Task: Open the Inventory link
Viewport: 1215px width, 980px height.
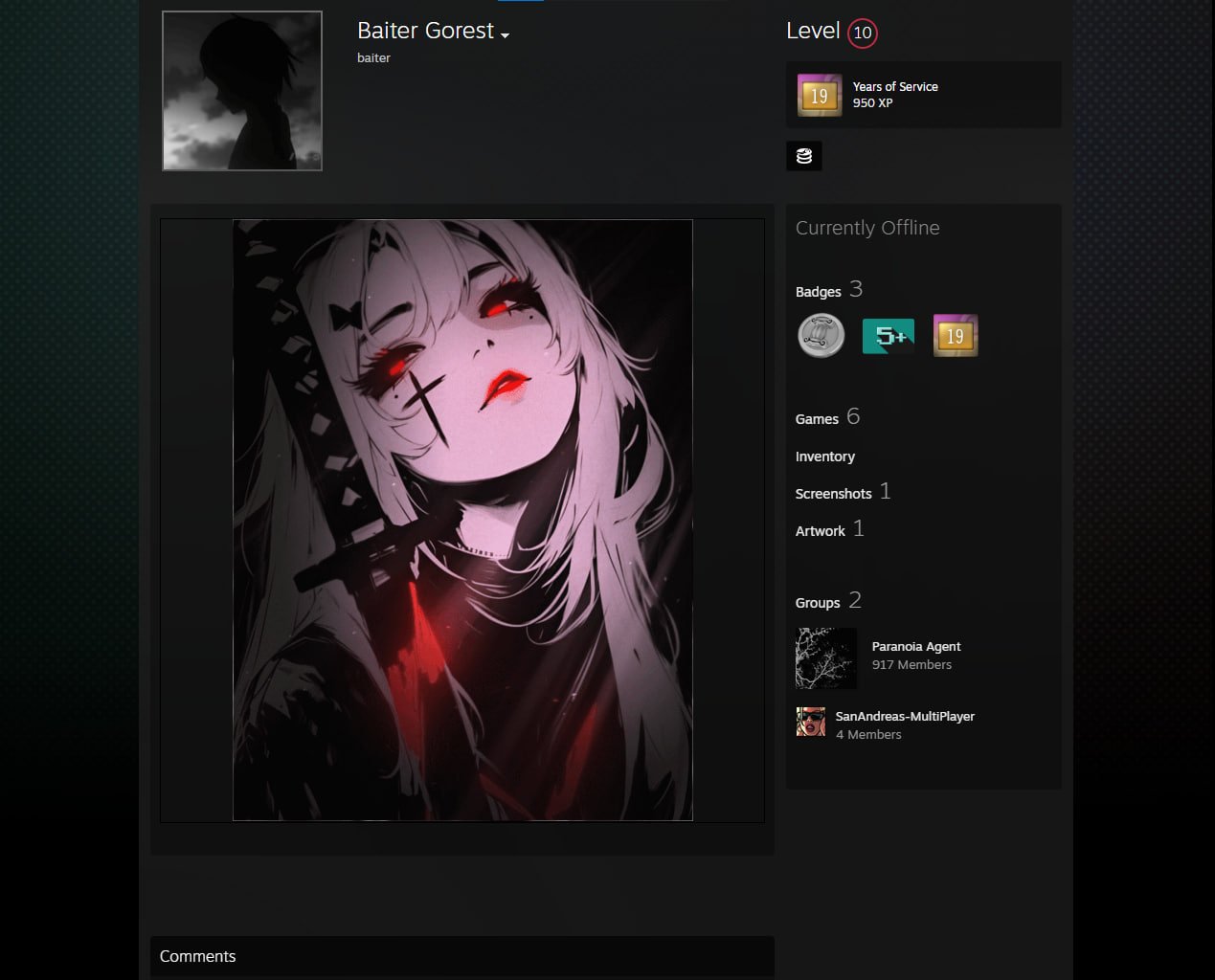Action: click(825, 457)
